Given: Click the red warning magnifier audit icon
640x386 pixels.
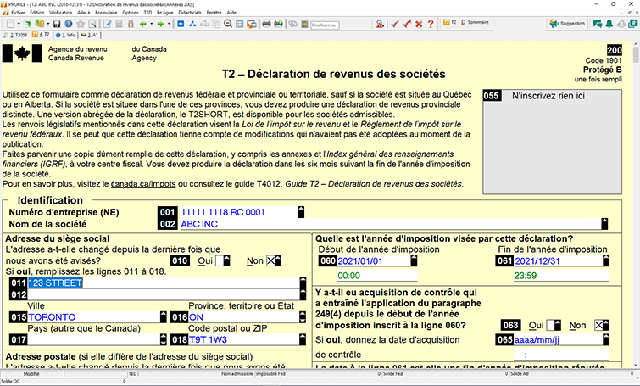Looking at the screenshot, I should pos(380,24).
